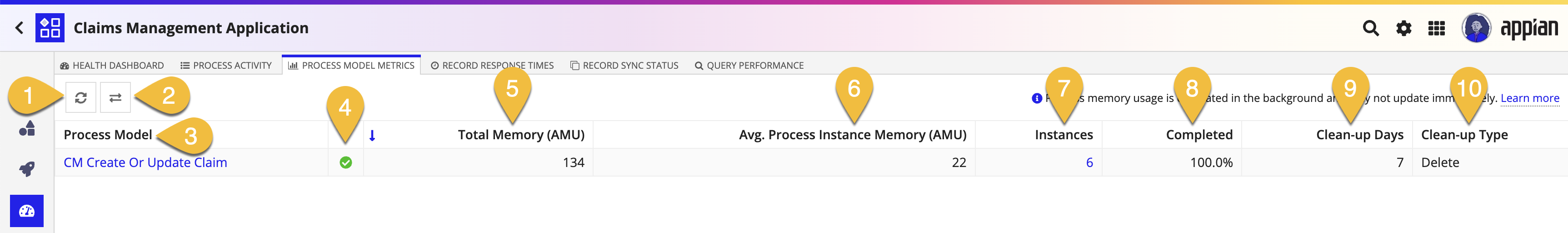The image size is (1568, 233).
Task: Open settings via the gear icon
Action: click(x=1403, y=28)
